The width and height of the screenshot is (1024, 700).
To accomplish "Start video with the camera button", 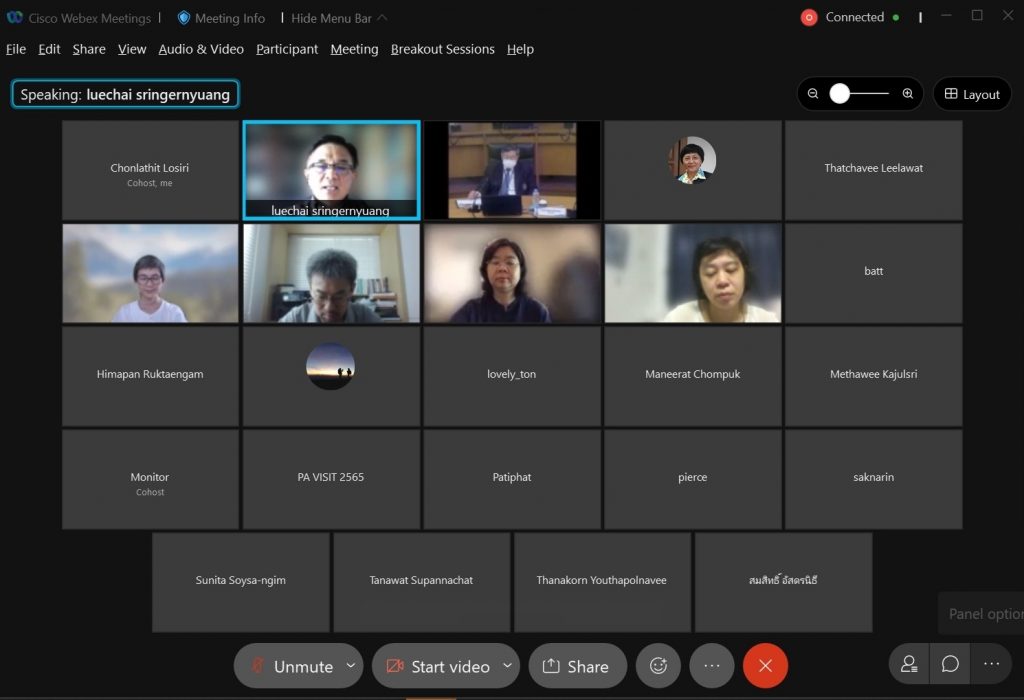I will tap(438, 666).
